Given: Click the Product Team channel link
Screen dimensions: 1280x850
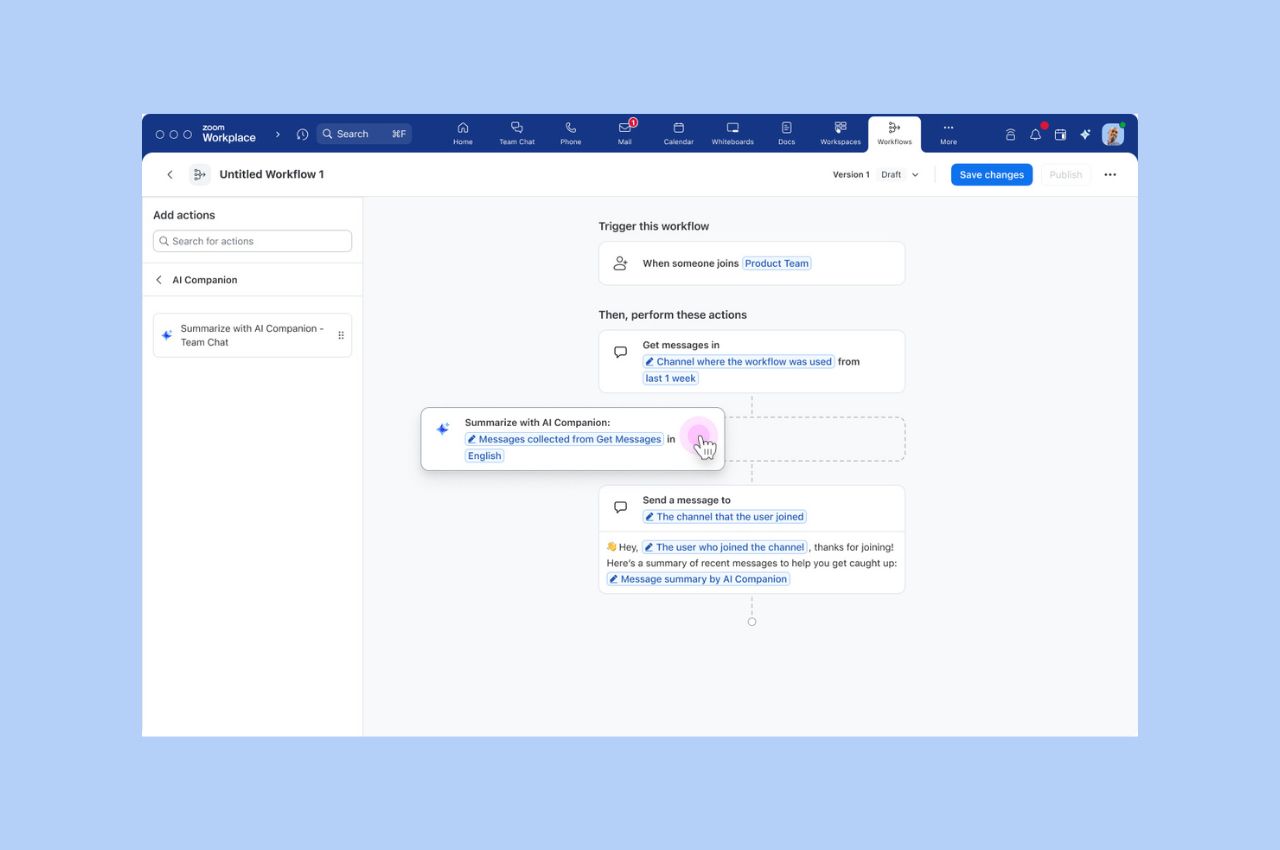Looking at the screenshot, I should pos(777,264).
